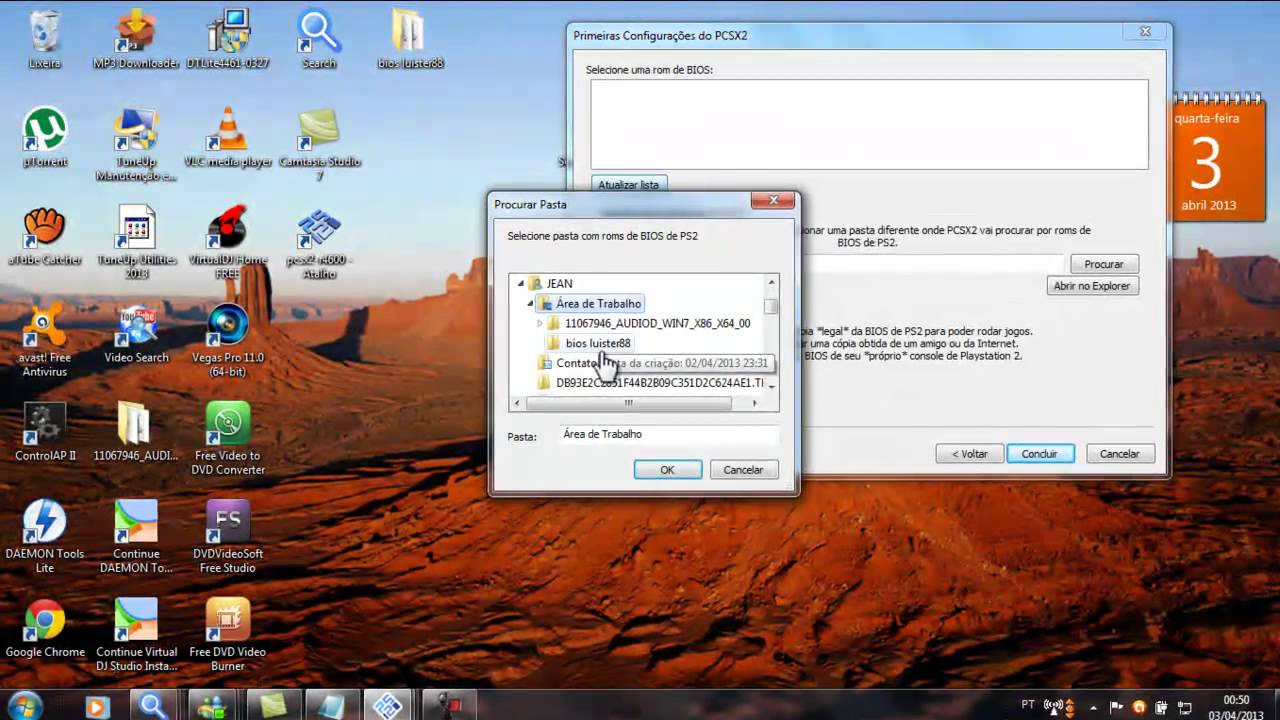Click Cancelar in PCSX2 setup window

[1120, 454]
